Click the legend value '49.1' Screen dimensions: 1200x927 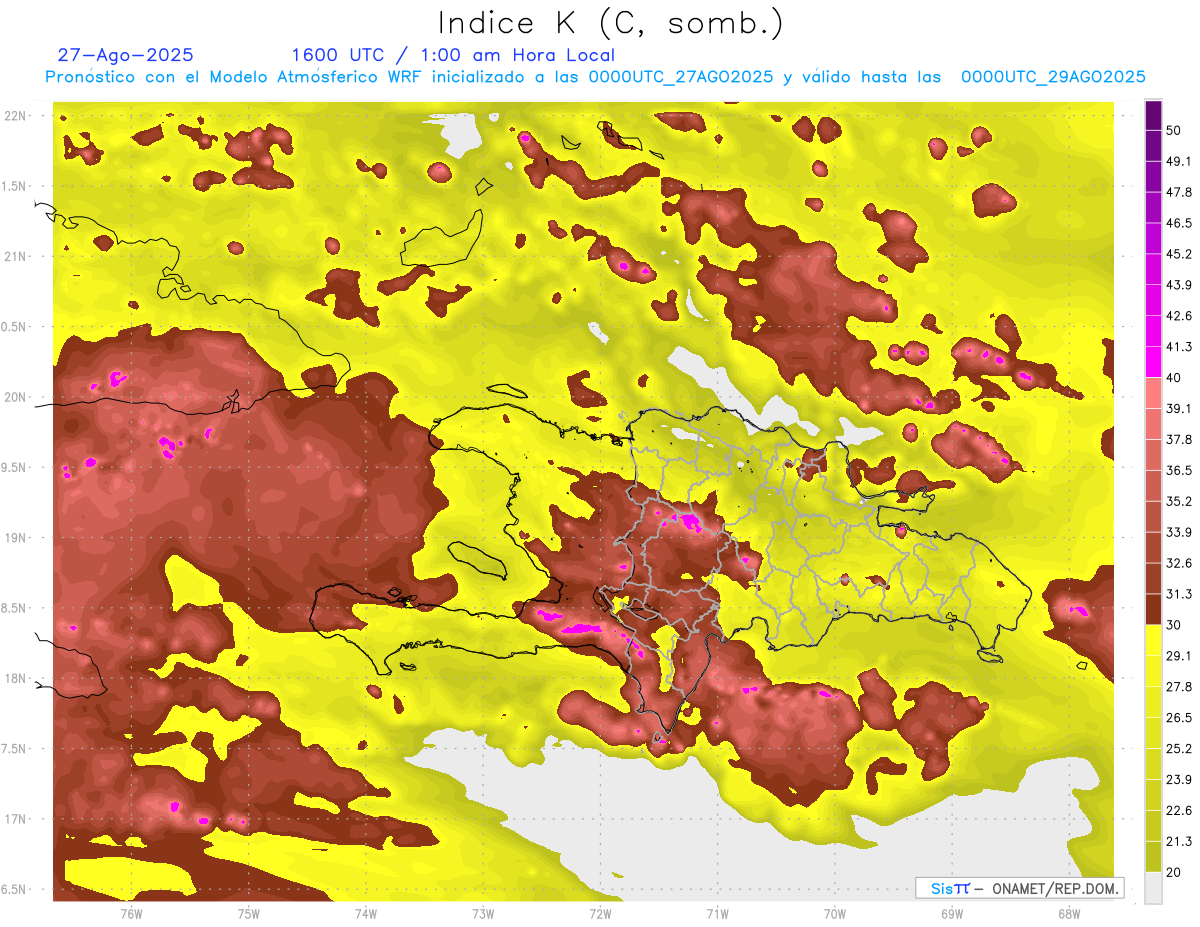click(1179, 162)
